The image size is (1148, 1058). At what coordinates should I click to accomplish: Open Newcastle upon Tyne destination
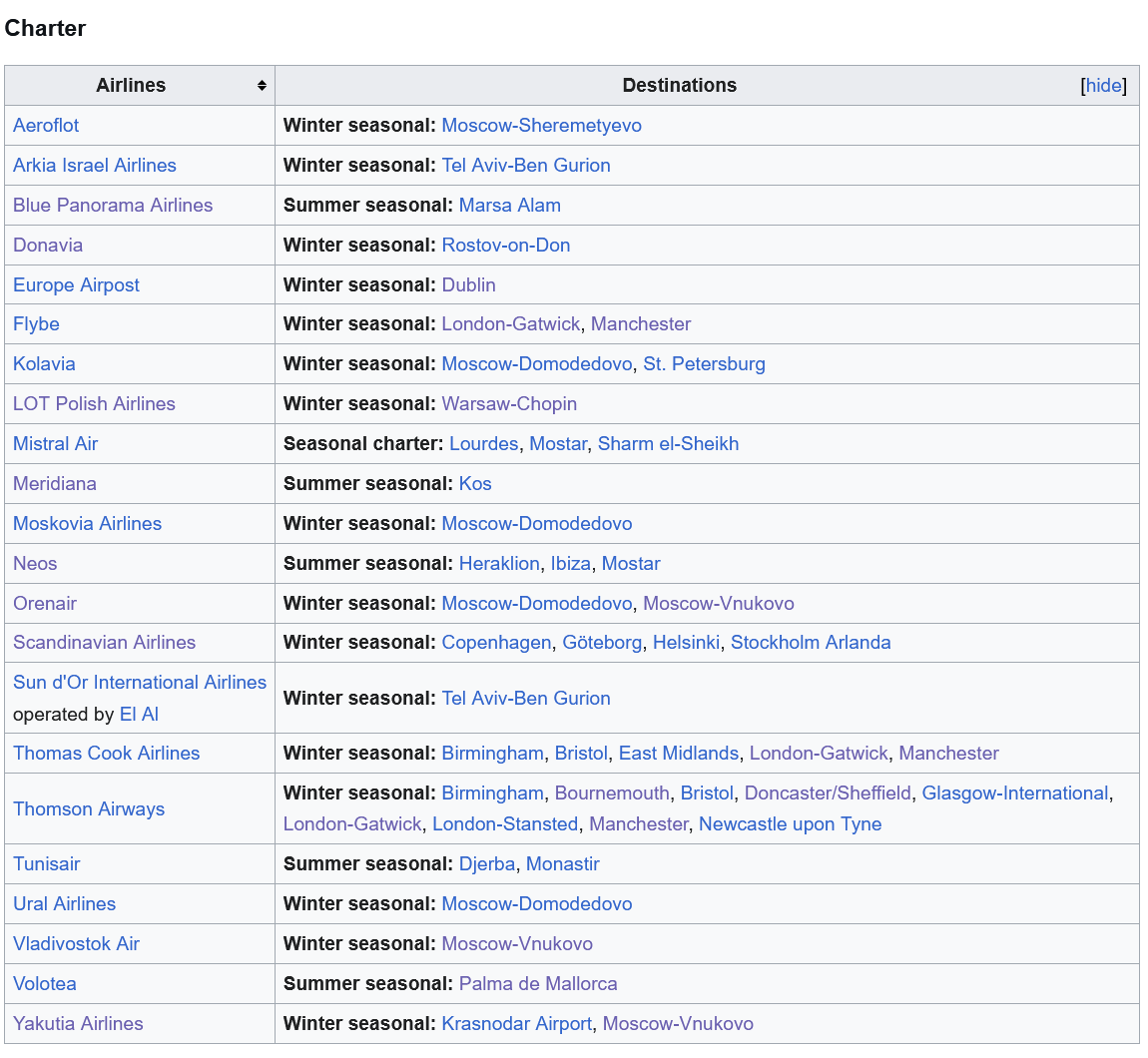tap(790, 824)
